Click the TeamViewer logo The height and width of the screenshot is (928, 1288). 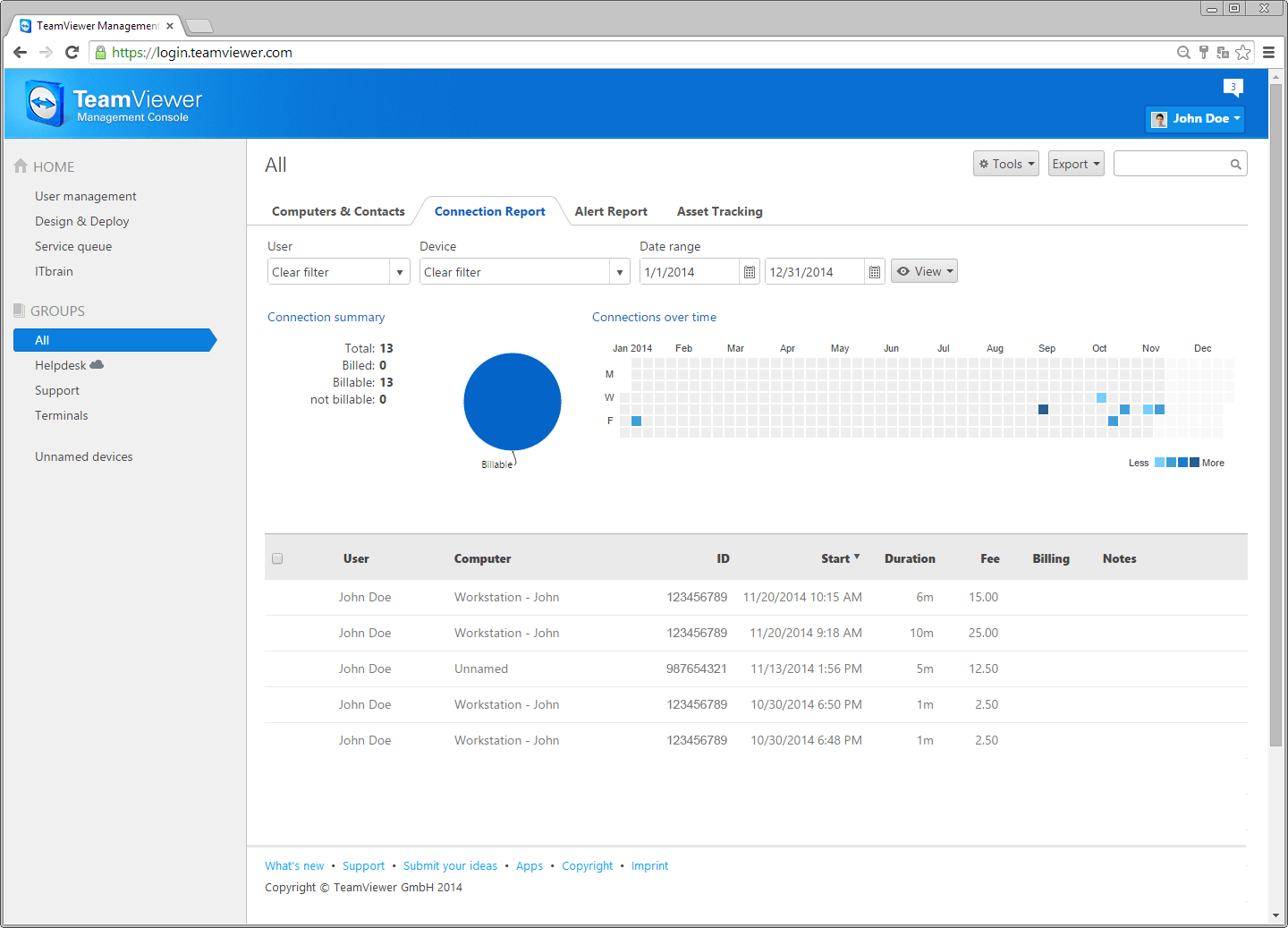[114, 104]
